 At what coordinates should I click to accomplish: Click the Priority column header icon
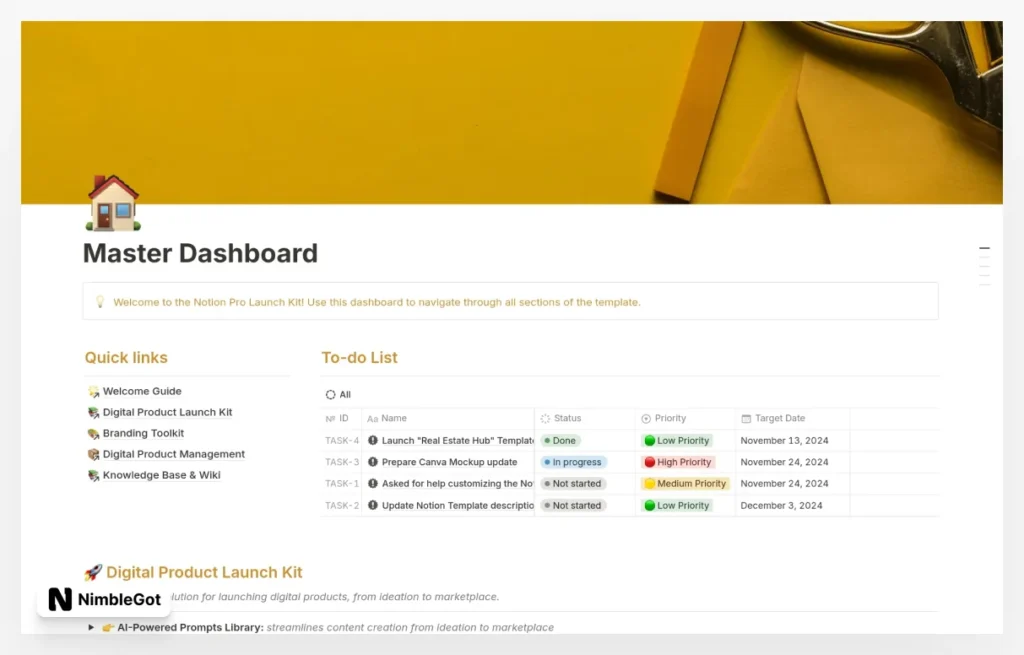pyautogui.click(x=646, y=419)
